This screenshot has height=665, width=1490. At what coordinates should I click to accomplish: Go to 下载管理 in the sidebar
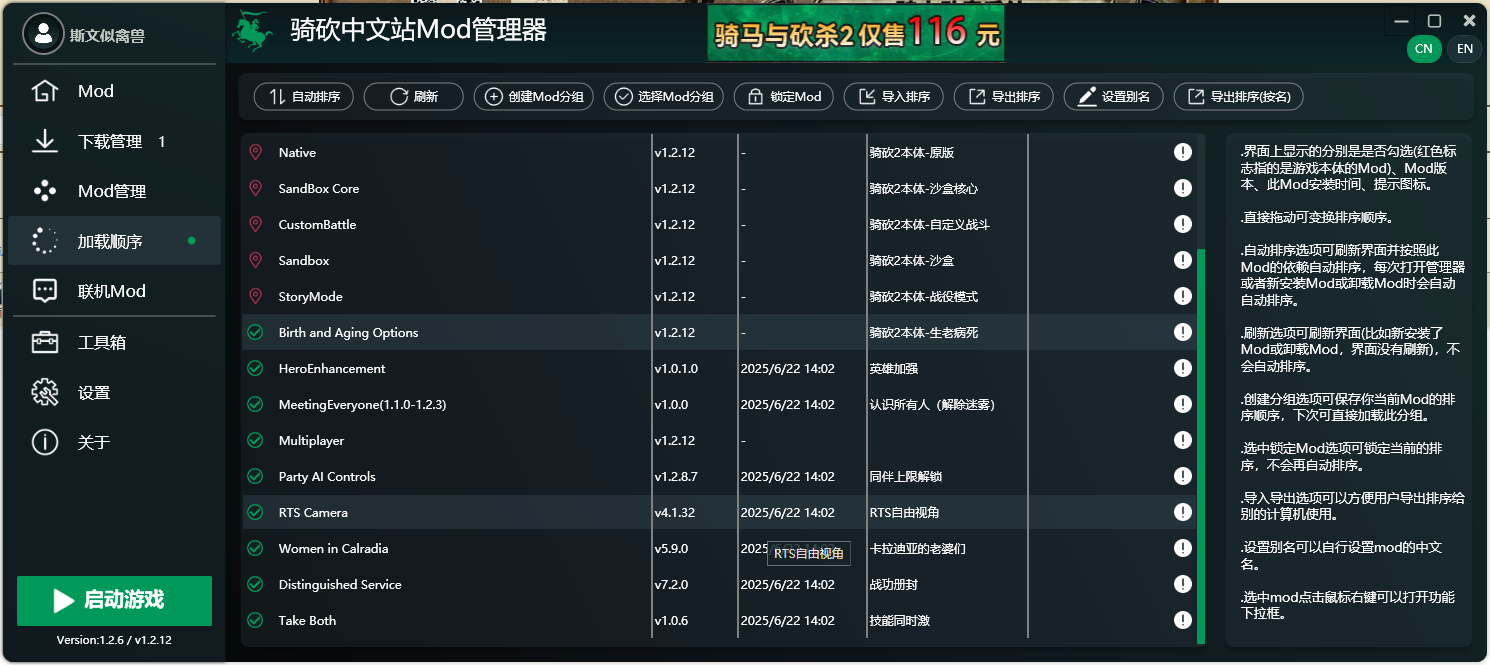coord(112,141)
